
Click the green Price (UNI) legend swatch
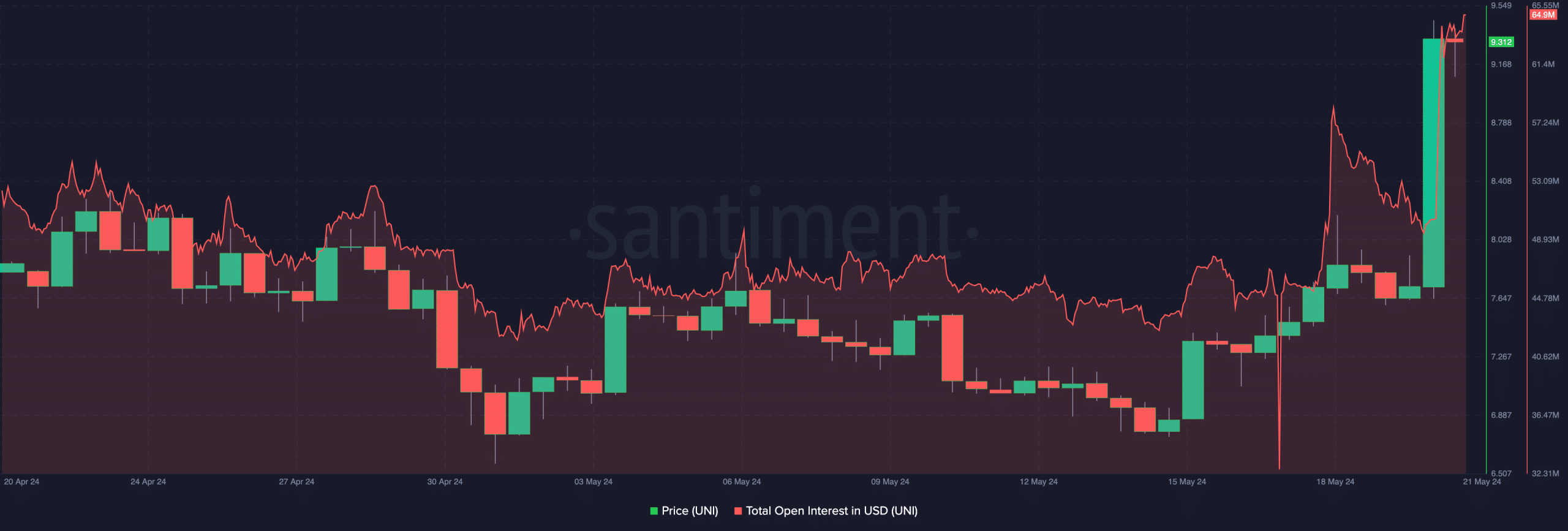(x=654, y=511)
